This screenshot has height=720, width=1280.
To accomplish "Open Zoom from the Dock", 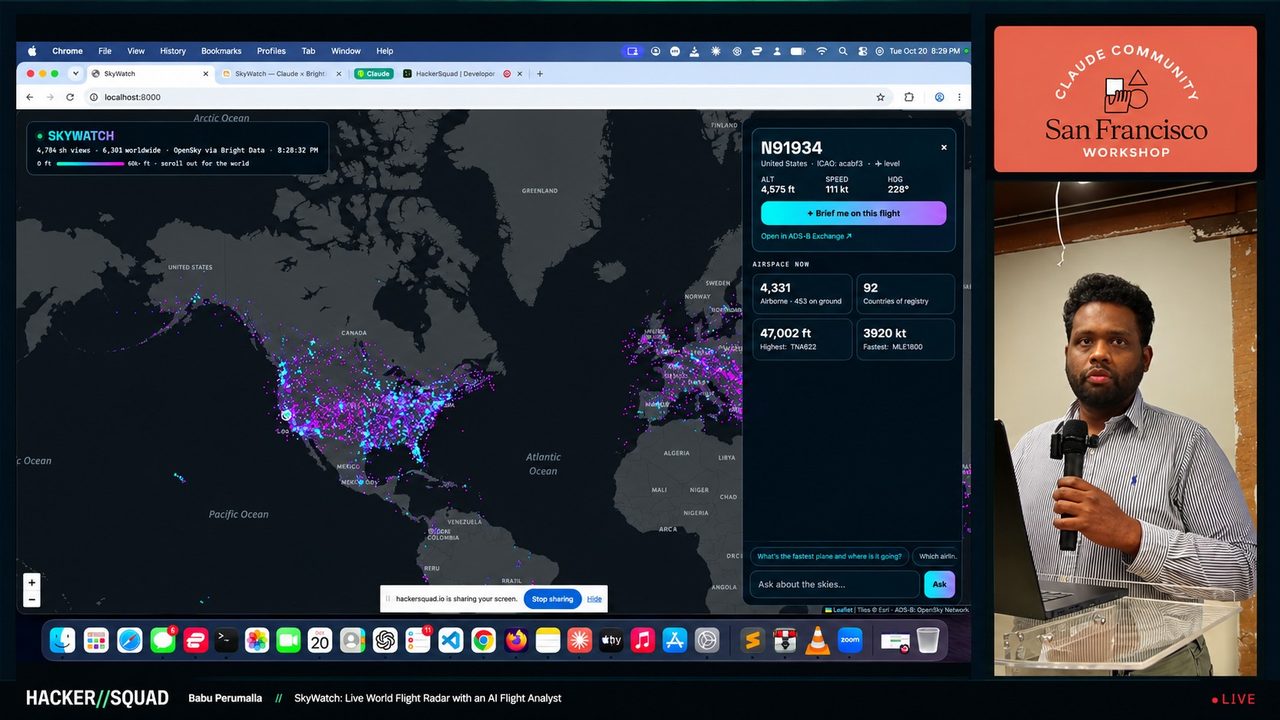I will pyautogui.click(x=850, y=640).
